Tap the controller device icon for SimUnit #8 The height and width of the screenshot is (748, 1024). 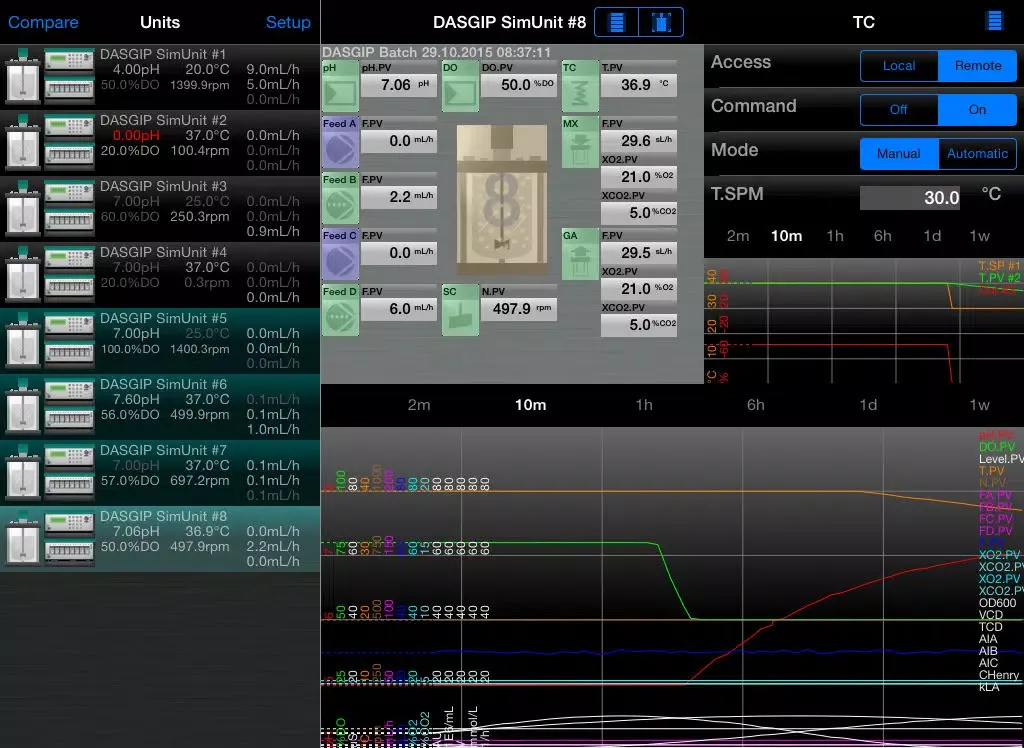(69, 538)
